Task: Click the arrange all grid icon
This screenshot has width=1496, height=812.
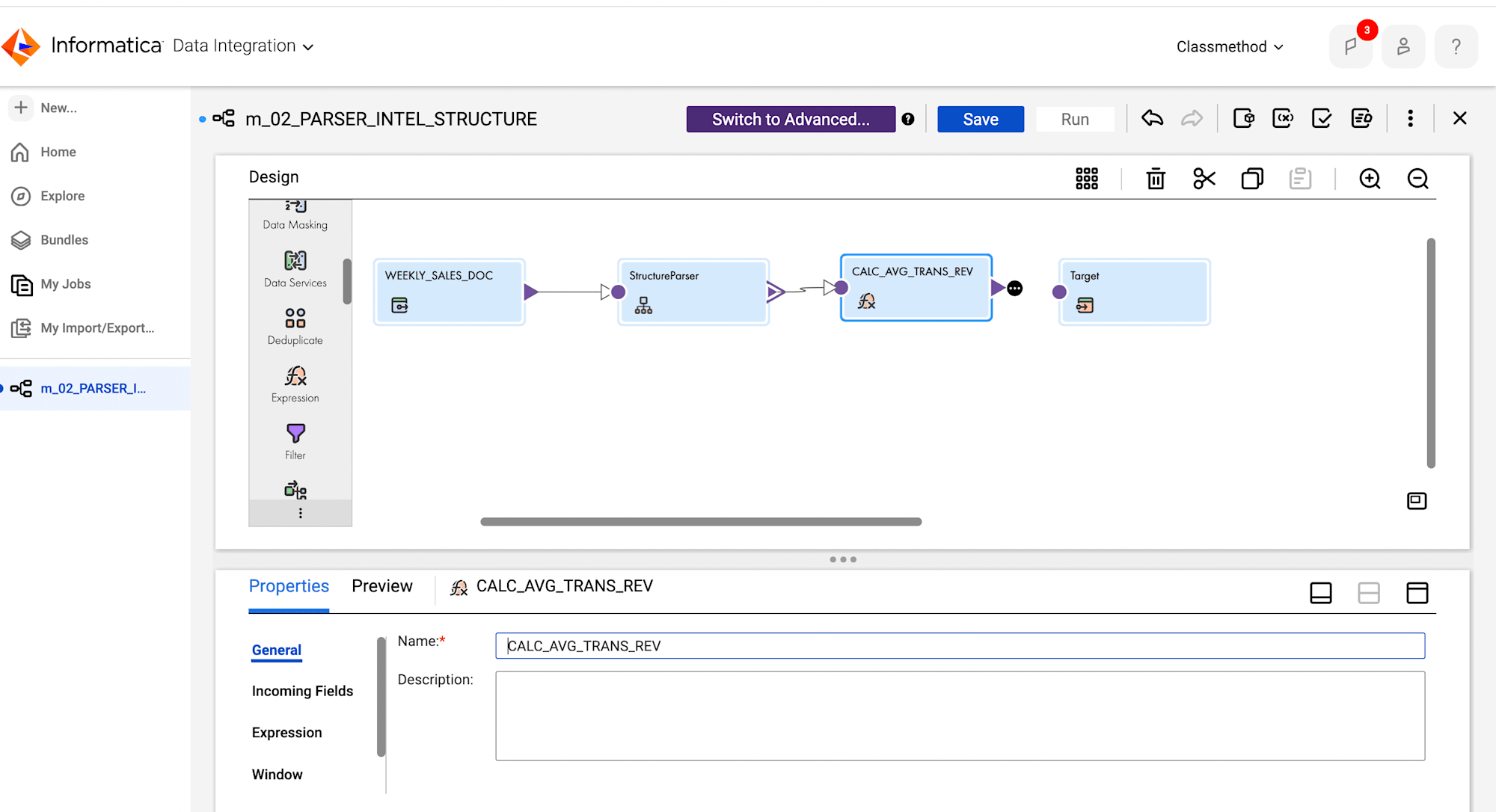Action: click(1086, 179)
